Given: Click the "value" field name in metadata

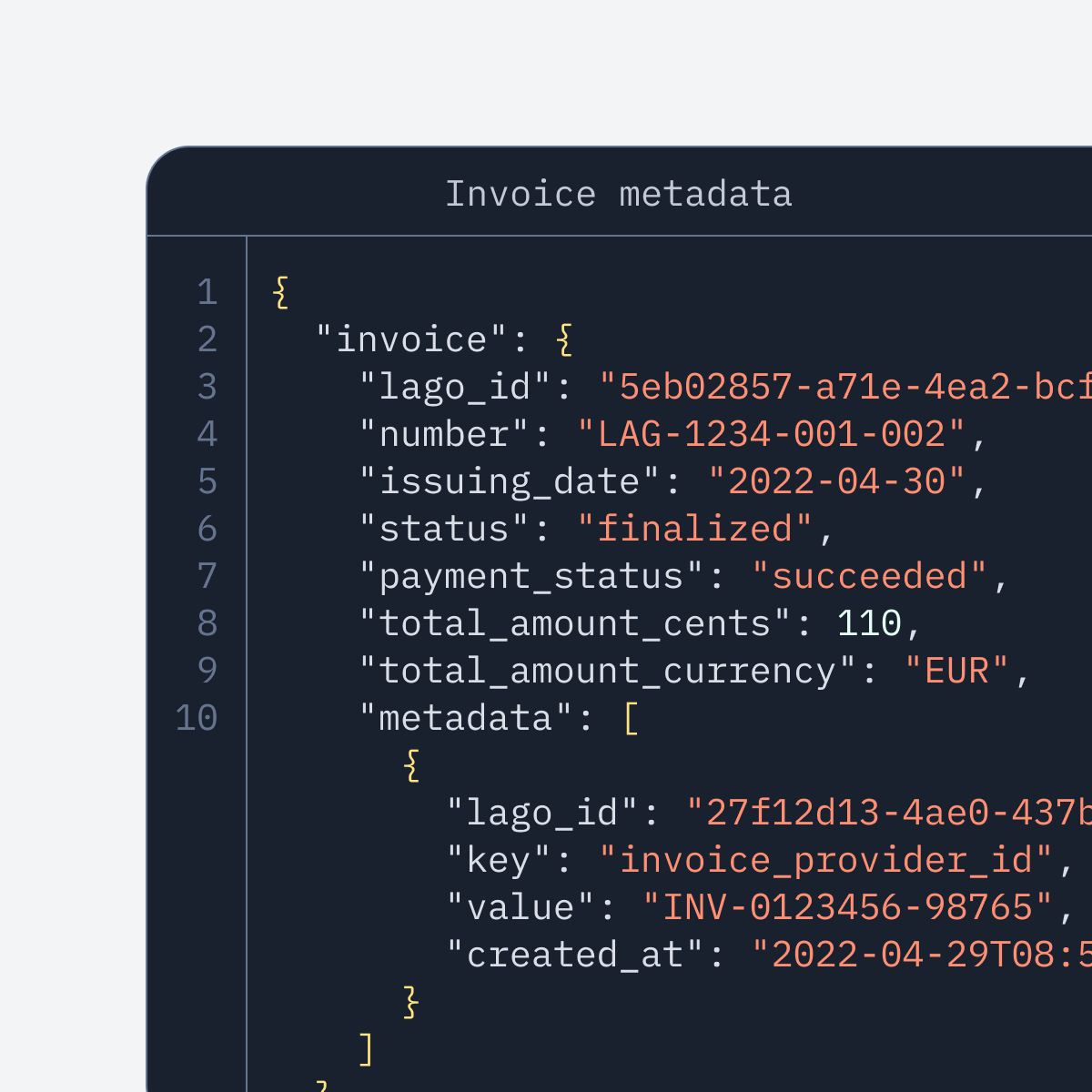Looking at the screenshot, I should click(521, 907).
